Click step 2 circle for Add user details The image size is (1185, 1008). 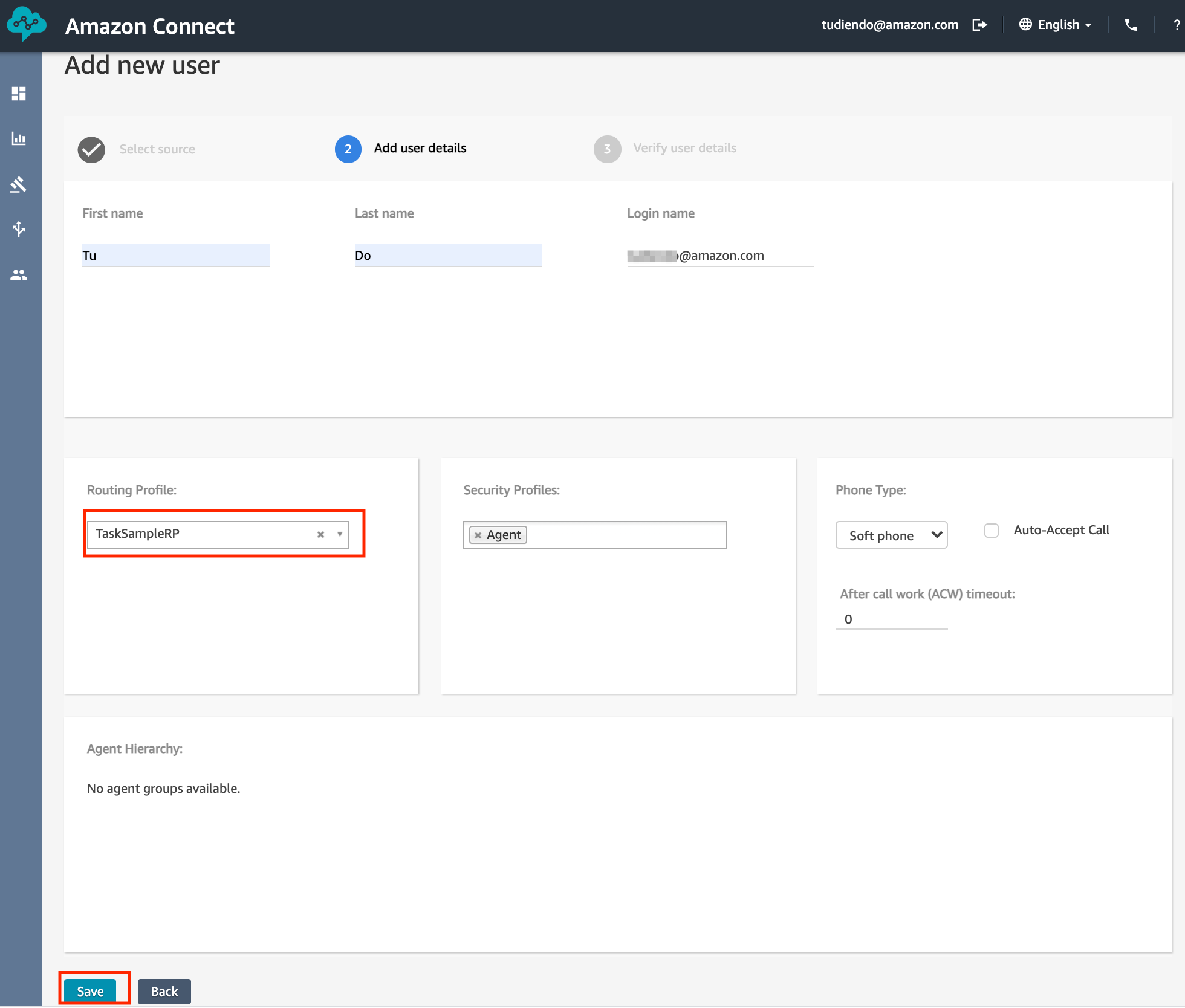click(x=348, y=149)
